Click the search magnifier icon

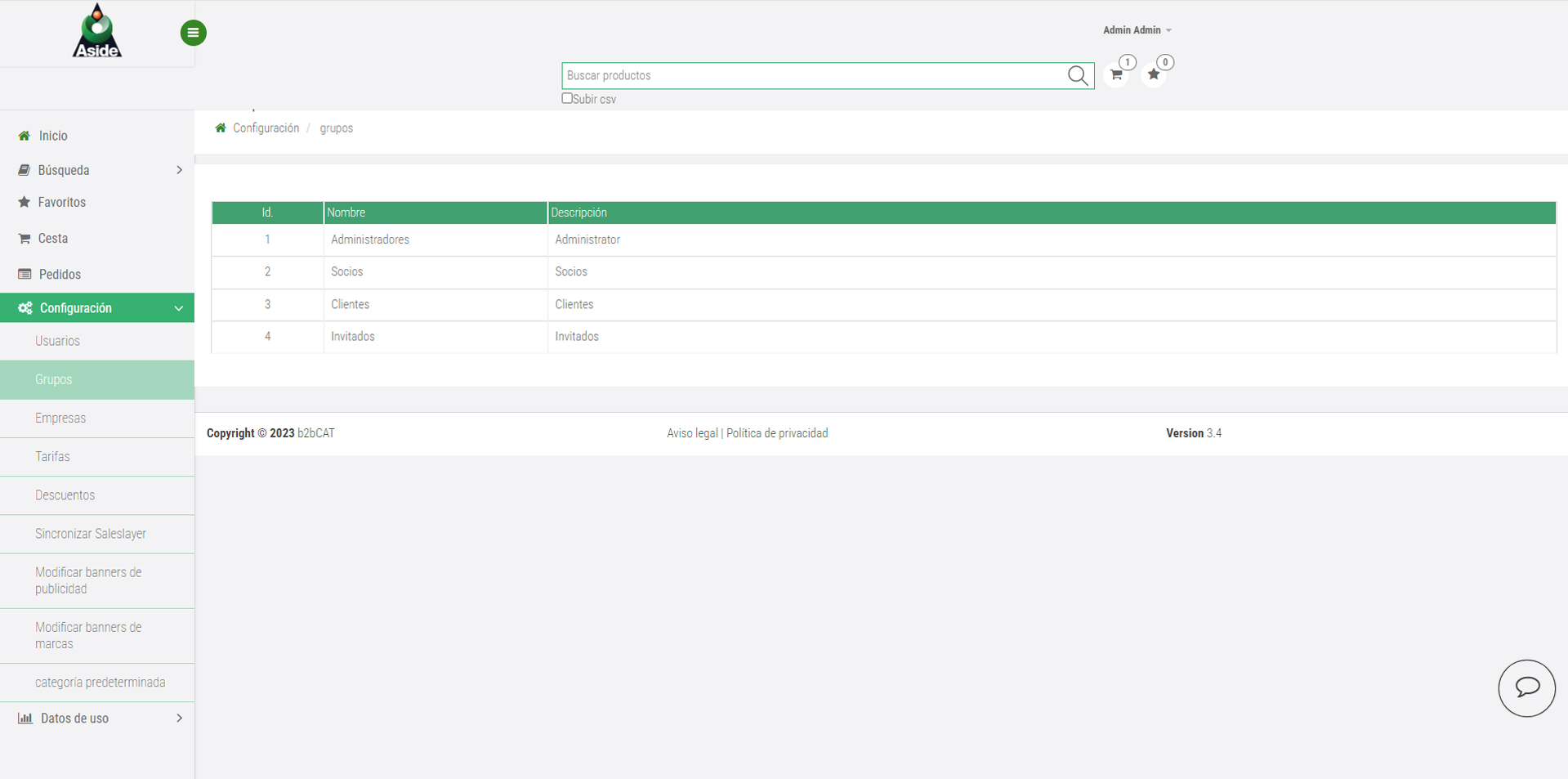[x=1077, y=76]
